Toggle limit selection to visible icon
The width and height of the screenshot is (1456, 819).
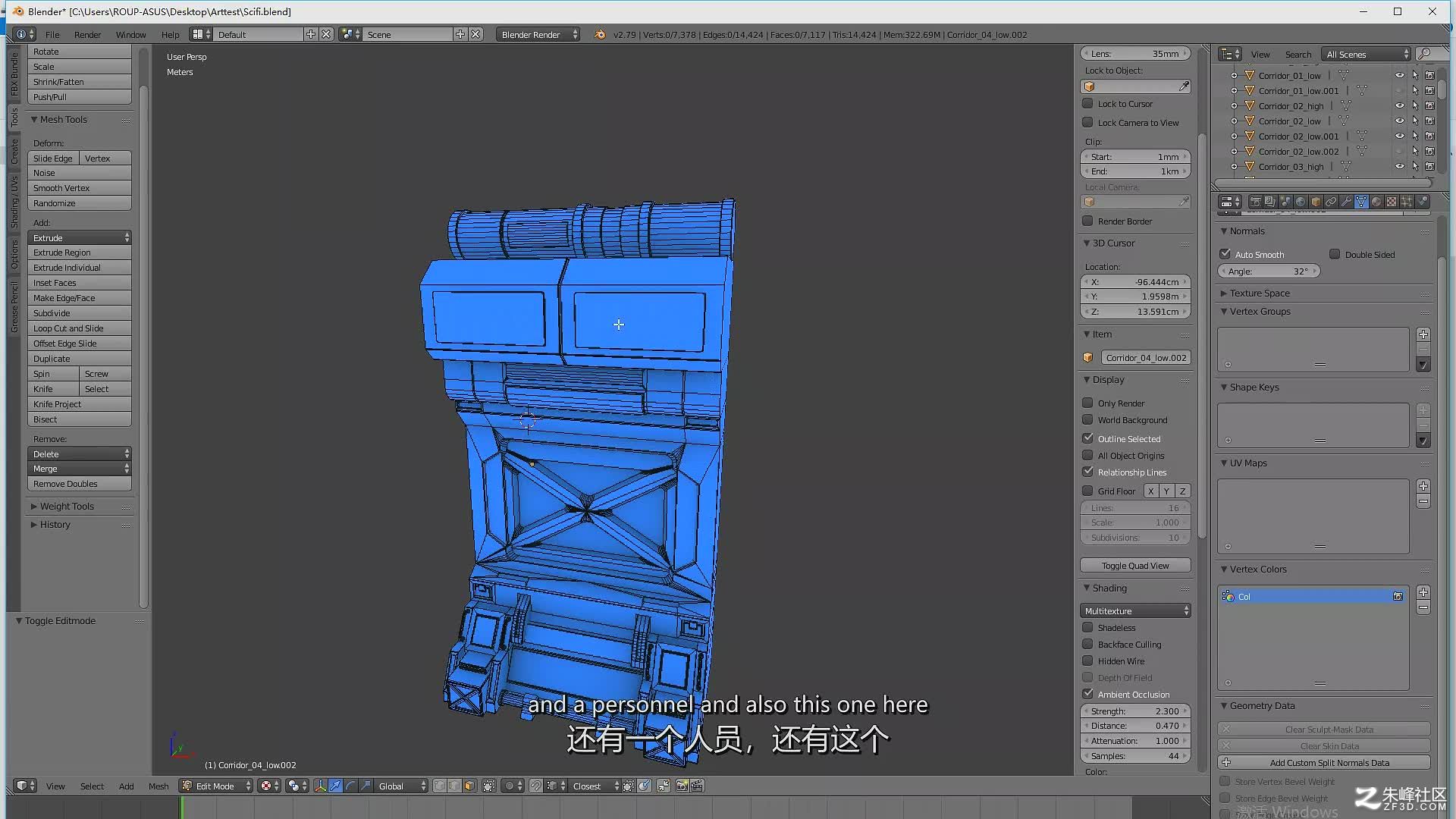point(489,786)
